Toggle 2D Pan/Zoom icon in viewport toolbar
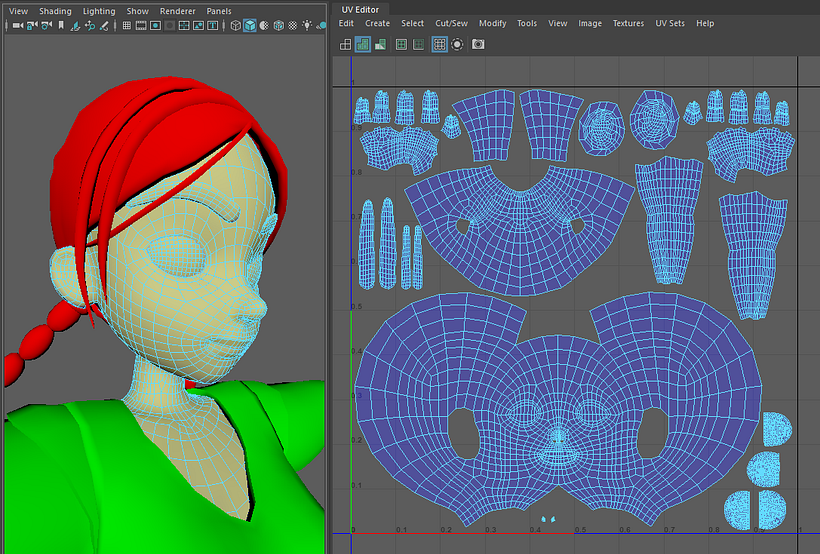820x554 pixels. pos(89,25)
